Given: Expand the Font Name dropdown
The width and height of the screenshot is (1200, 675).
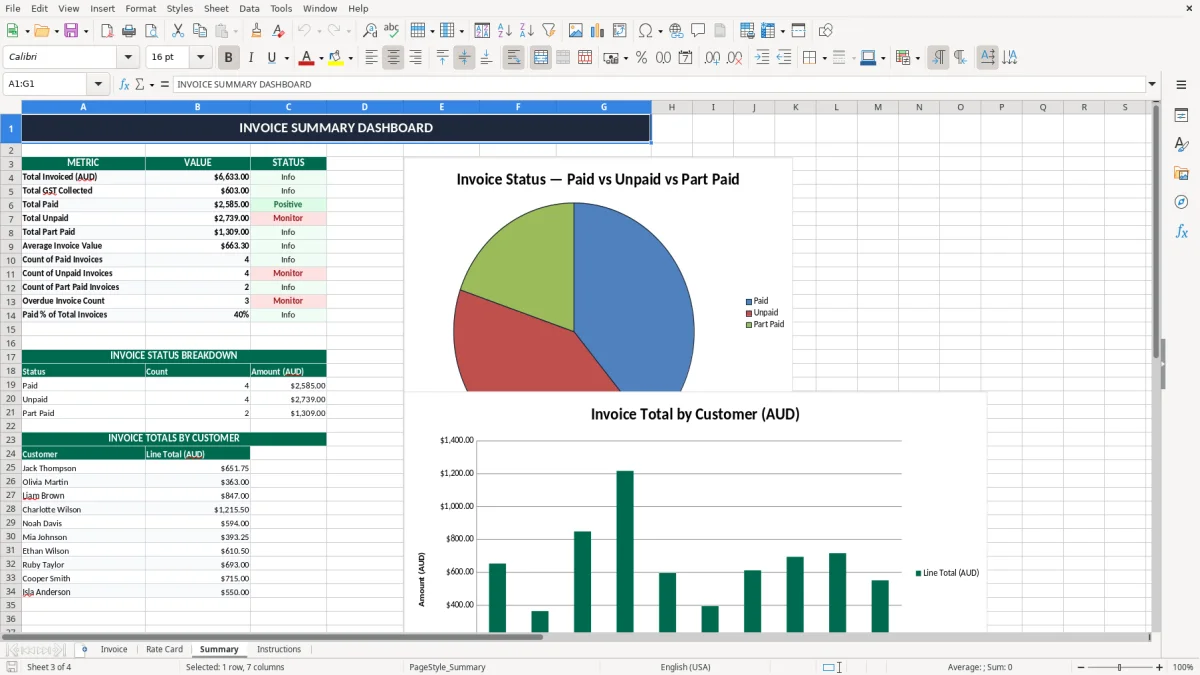Looking at the screenshot, I should [128, 58].
